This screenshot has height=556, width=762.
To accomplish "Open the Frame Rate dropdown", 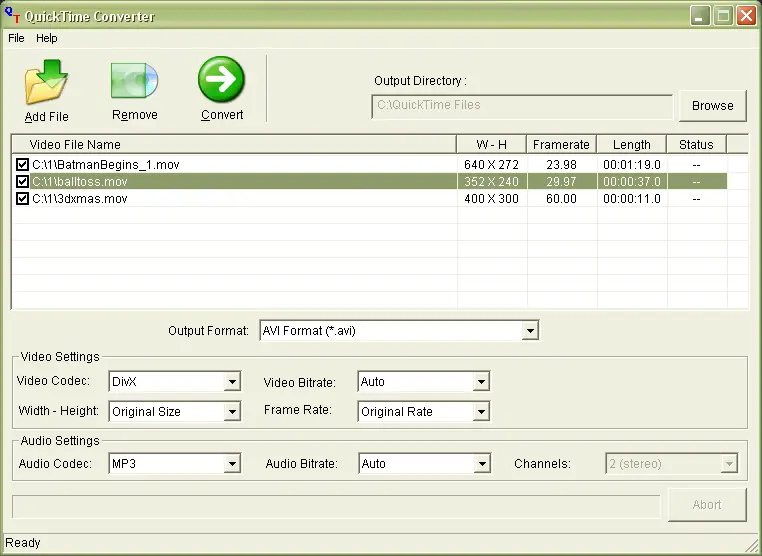I will click(x=481, y=412).
